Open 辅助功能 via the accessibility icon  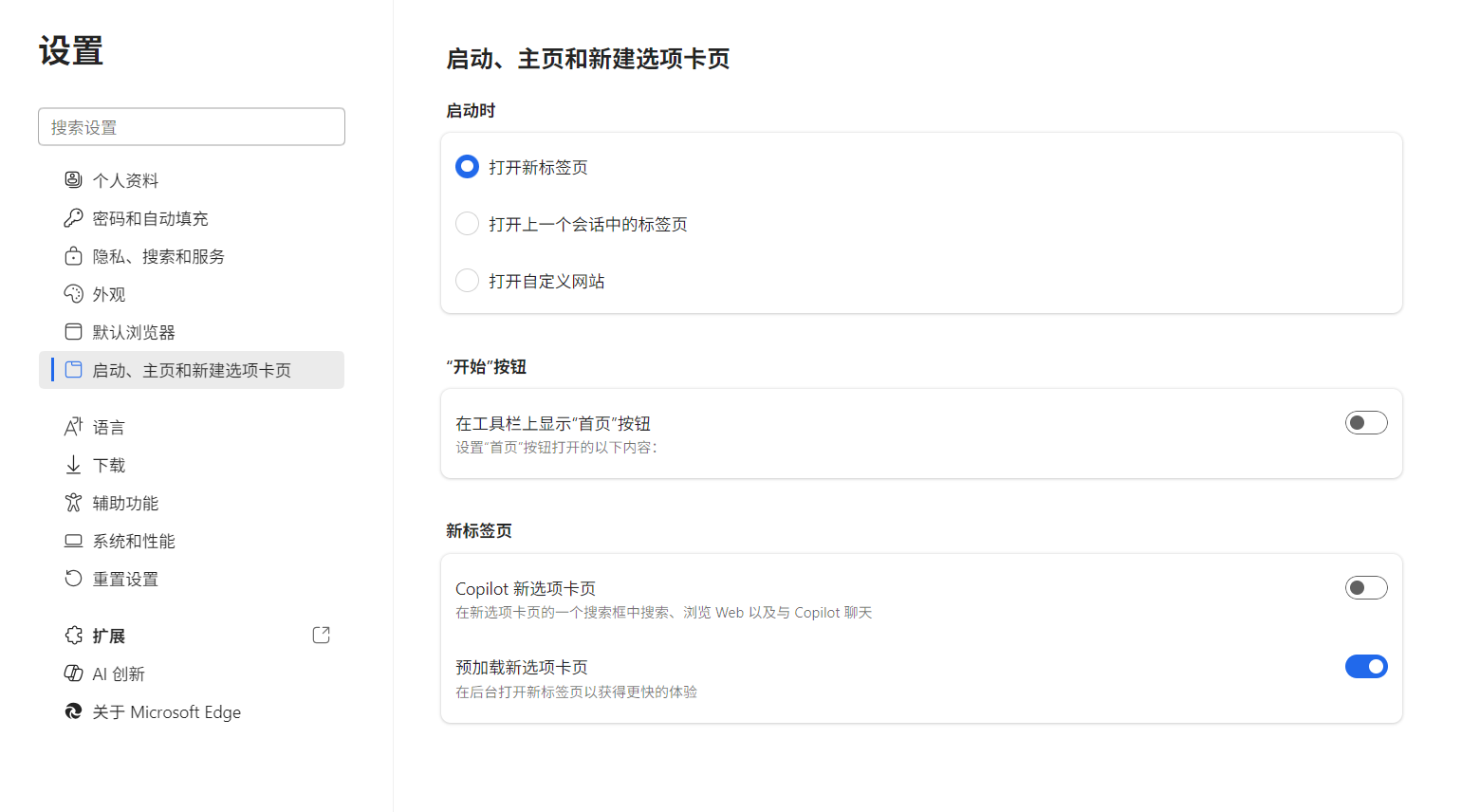pos(73,503)
